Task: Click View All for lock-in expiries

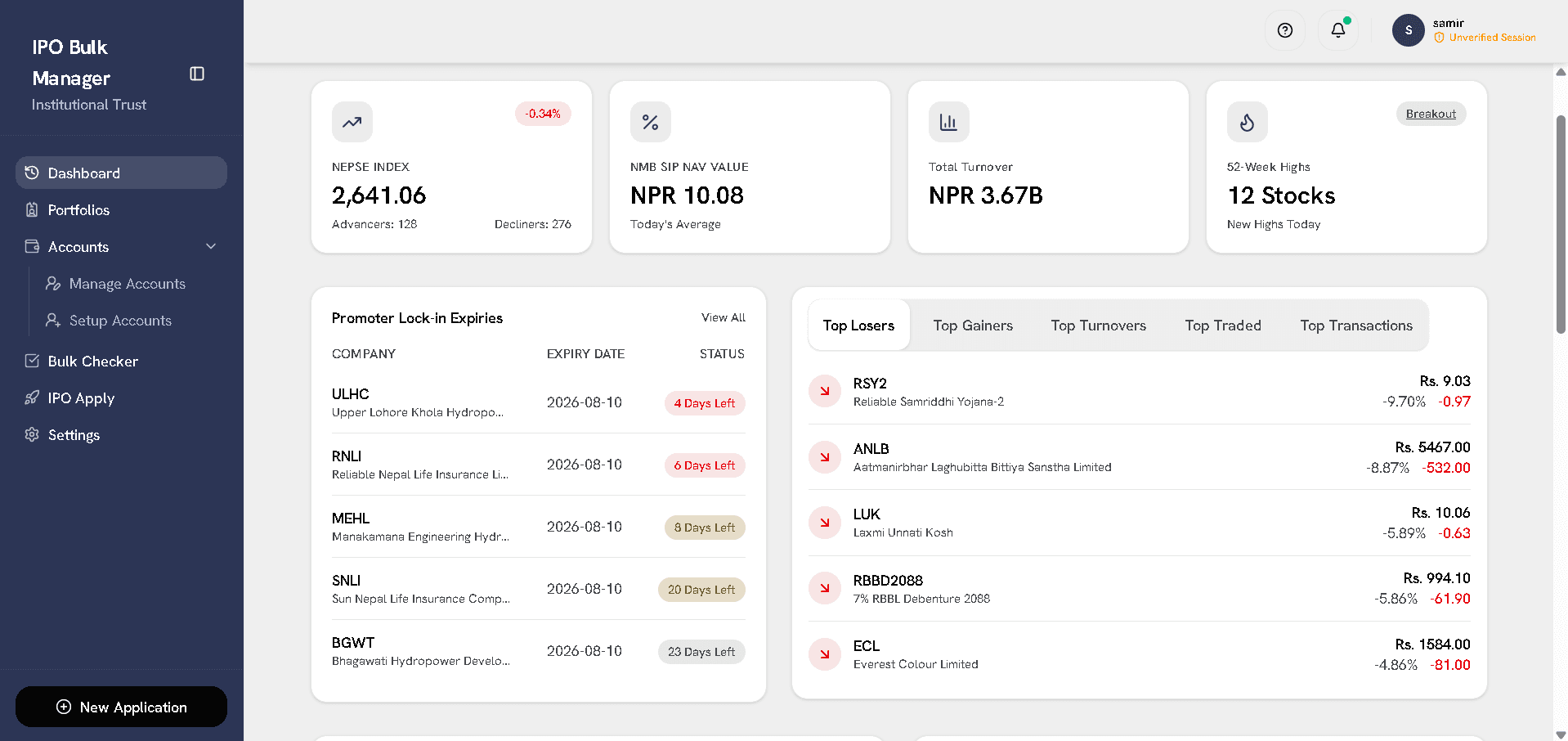Action: [x=724, y=317]
